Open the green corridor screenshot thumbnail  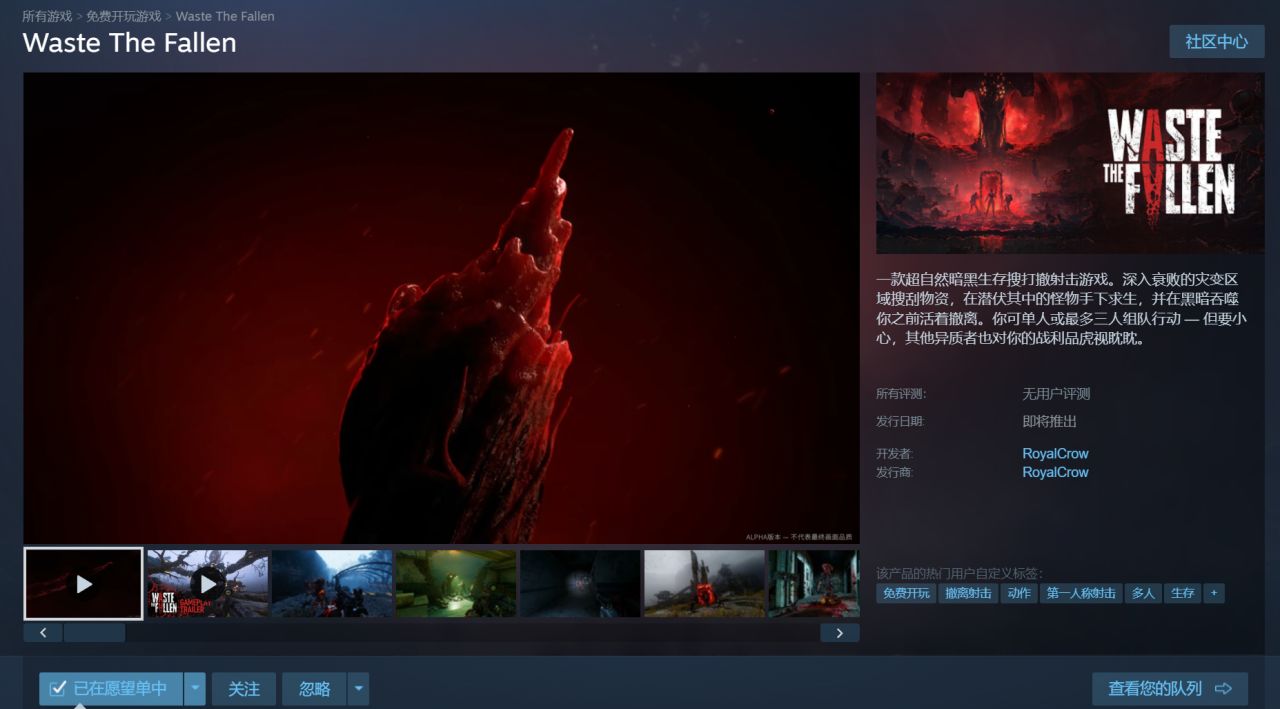[456, 583]
